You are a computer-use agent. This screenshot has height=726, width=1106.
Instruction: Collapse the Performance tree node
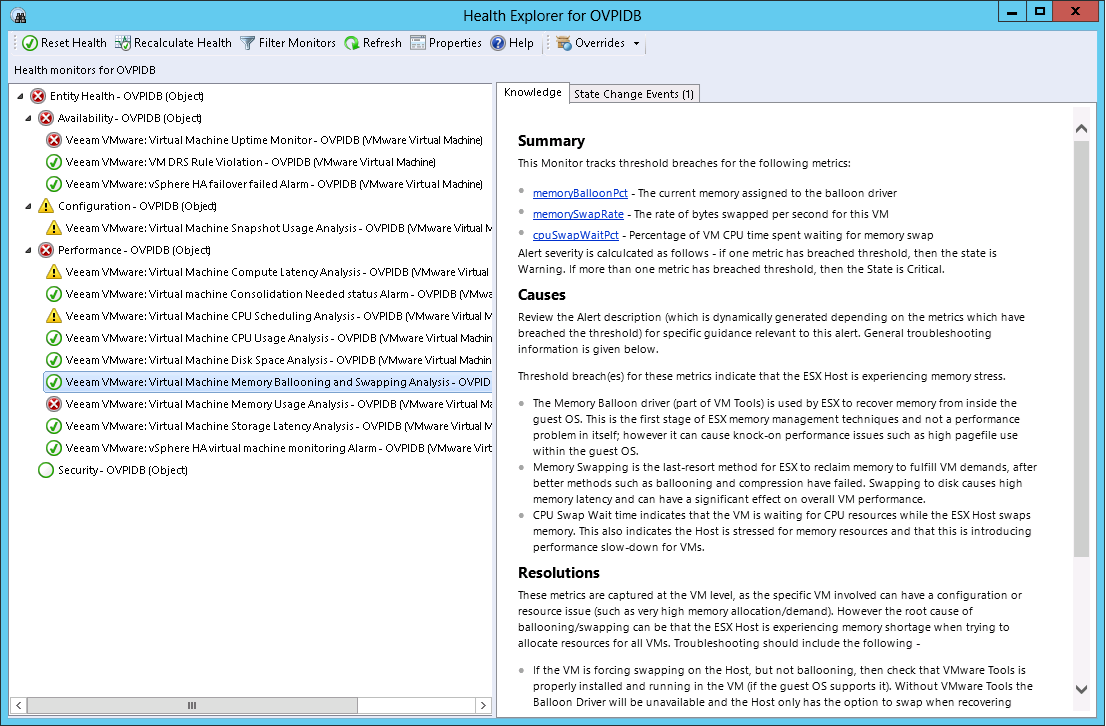[28, 250]
